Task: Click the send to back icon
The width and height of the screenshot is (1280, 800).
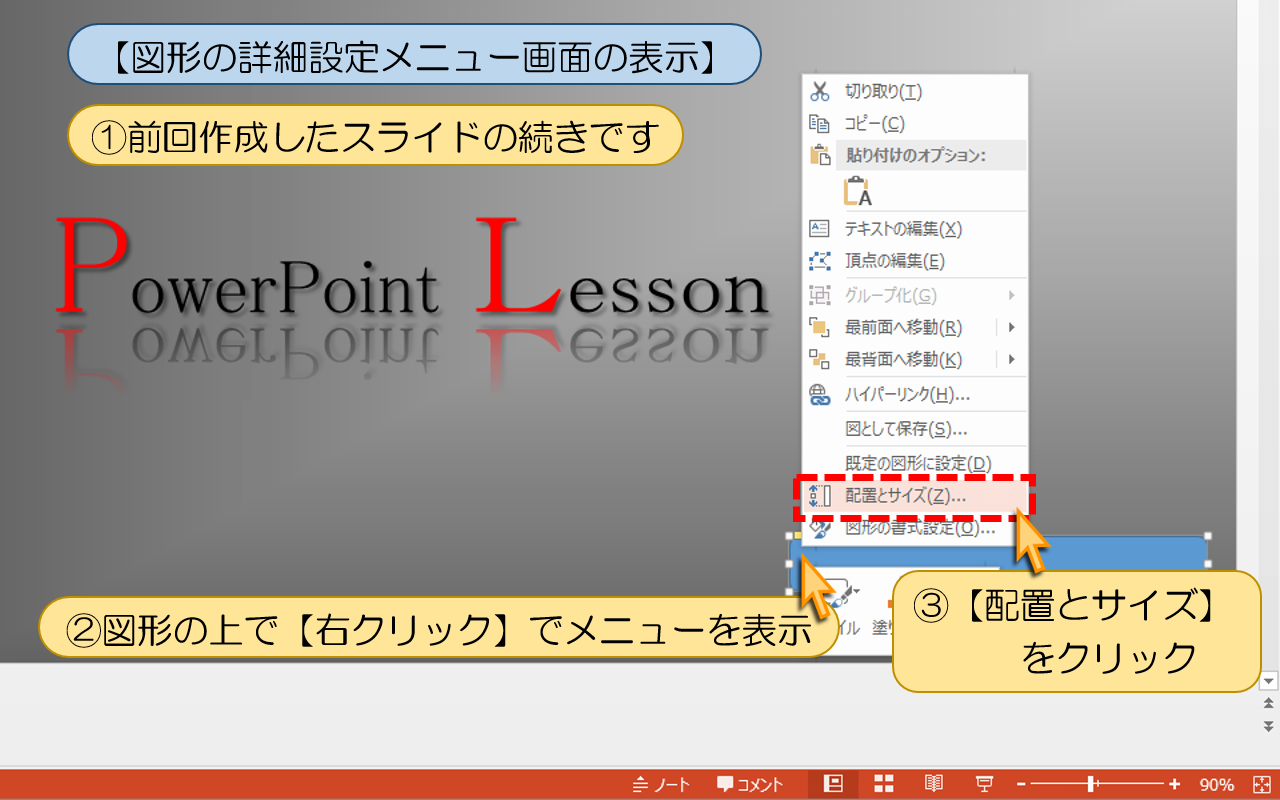Action: tap(819, 359)
